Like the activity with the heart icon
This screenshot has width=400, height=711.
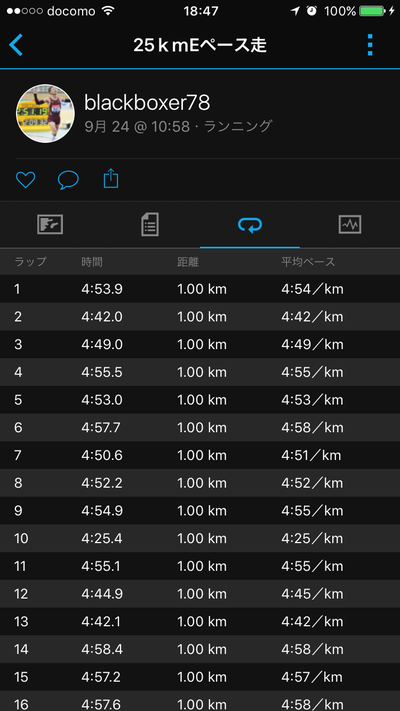[x=25, y=180]
